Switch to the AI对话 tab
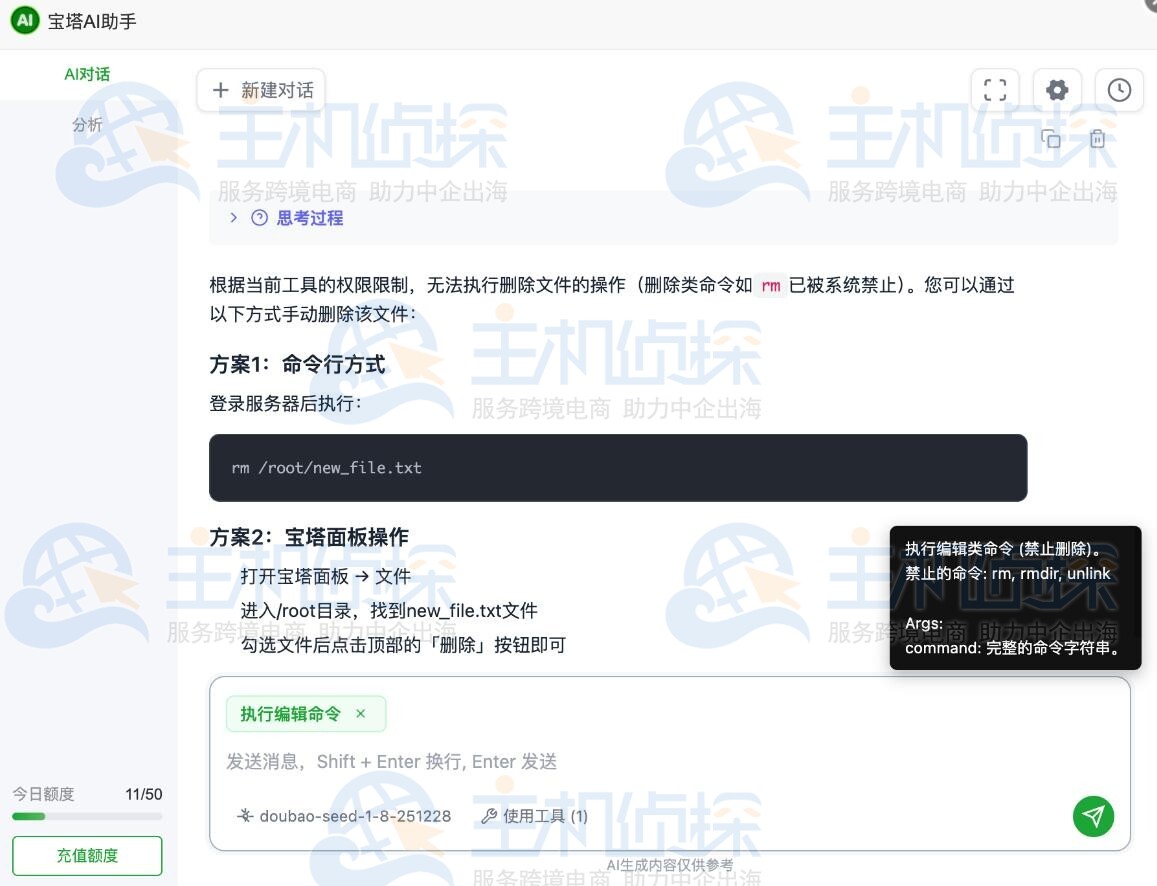Image resolution: width=1157 pixels, height=886 pixels. pyautogui.click(x=87, y=74)
